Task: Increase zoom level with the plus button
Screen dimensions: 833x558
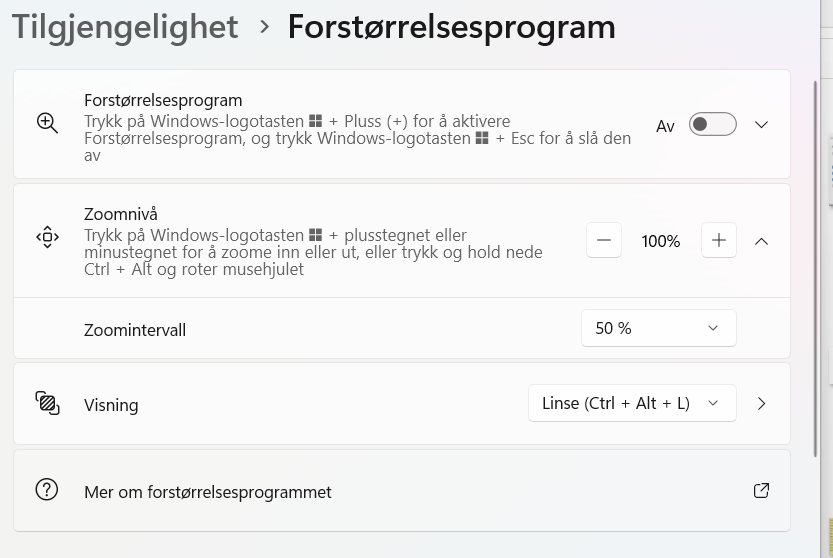Action: [719, 240]
